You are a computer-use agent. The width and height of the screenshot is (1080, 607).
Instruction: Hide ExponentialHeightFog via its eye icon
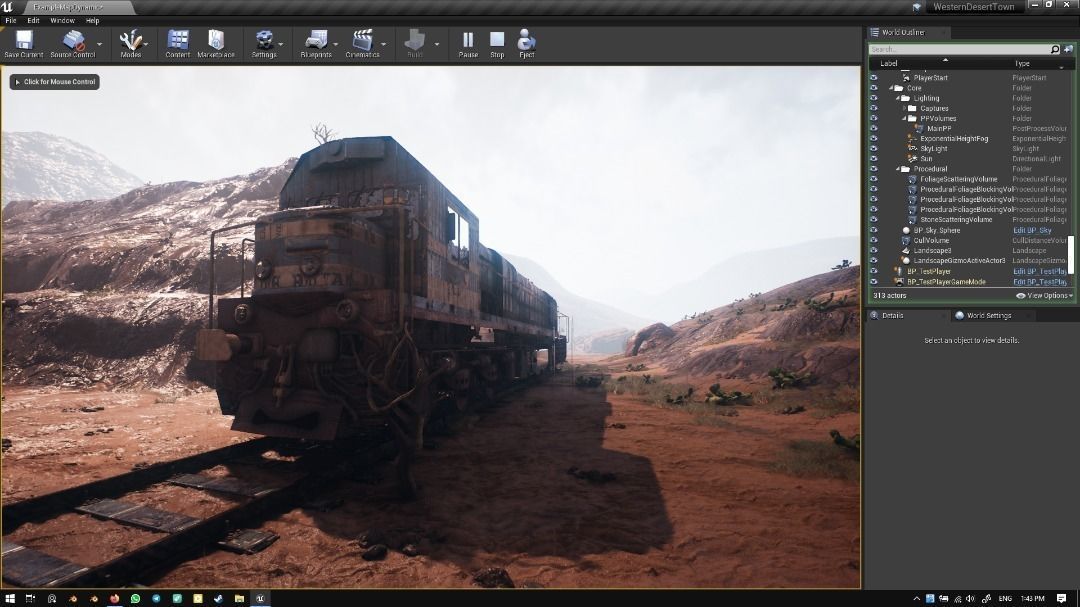(x=873, y=138)
